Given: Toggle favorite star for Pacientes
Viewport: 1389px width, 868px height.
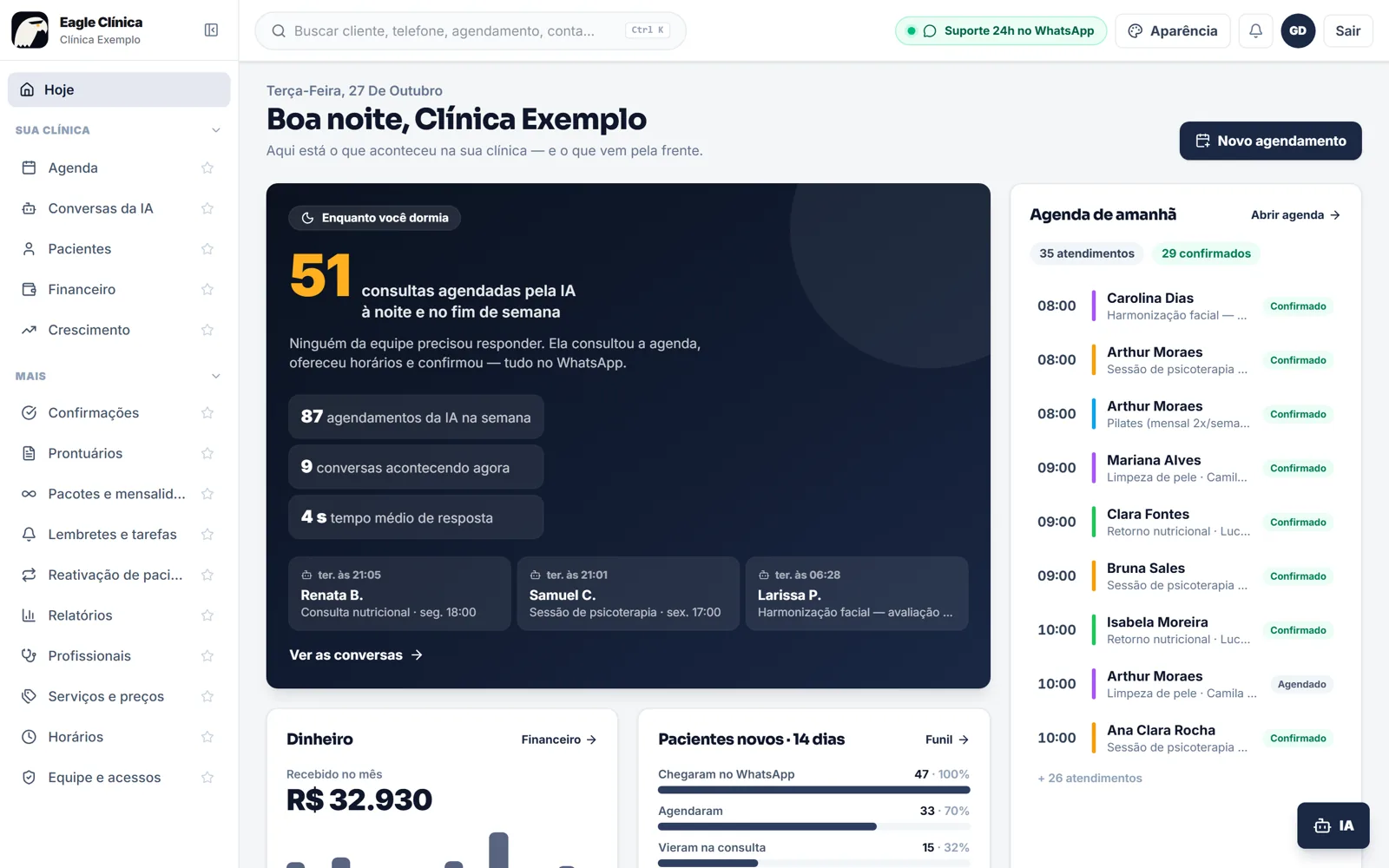Looking at the screenshot, I should [207, 249].
